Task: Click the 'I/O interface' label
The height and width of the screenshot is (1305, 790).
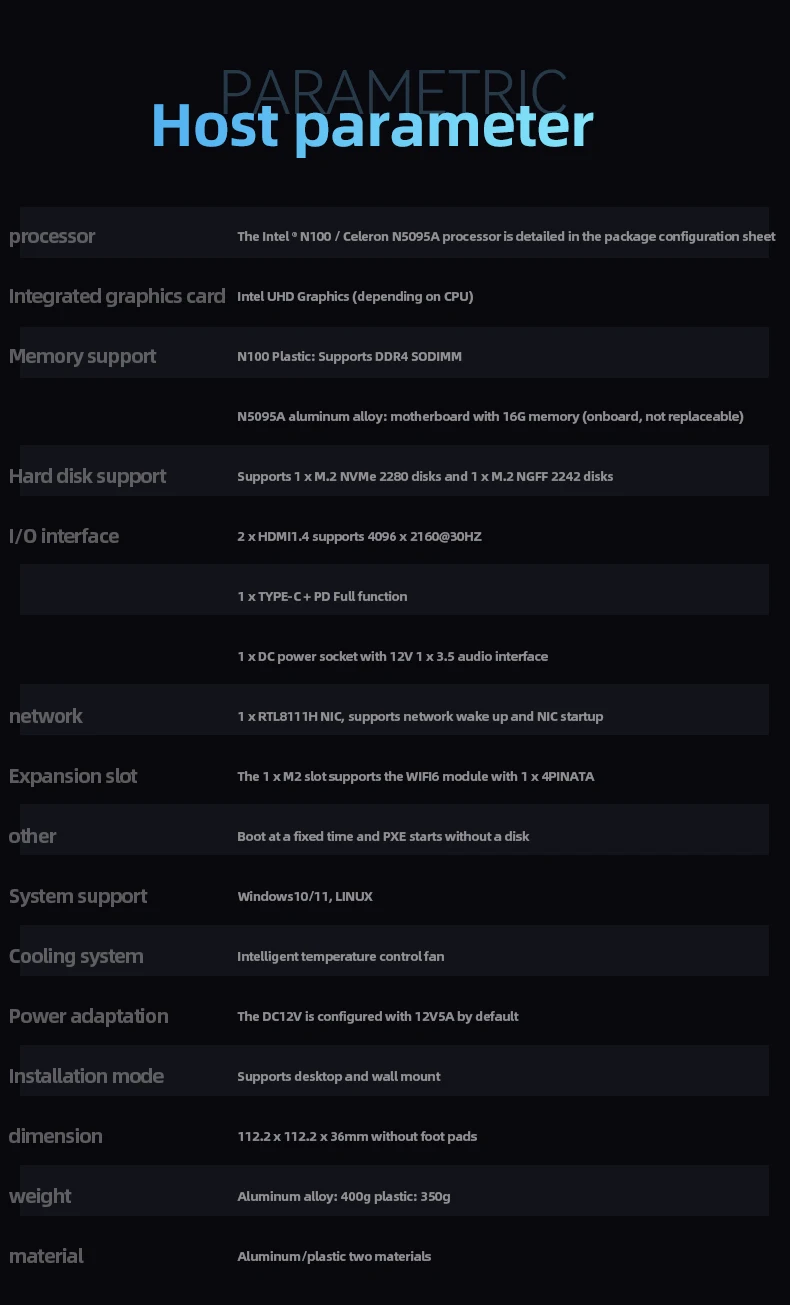Action: coord(64,537)
